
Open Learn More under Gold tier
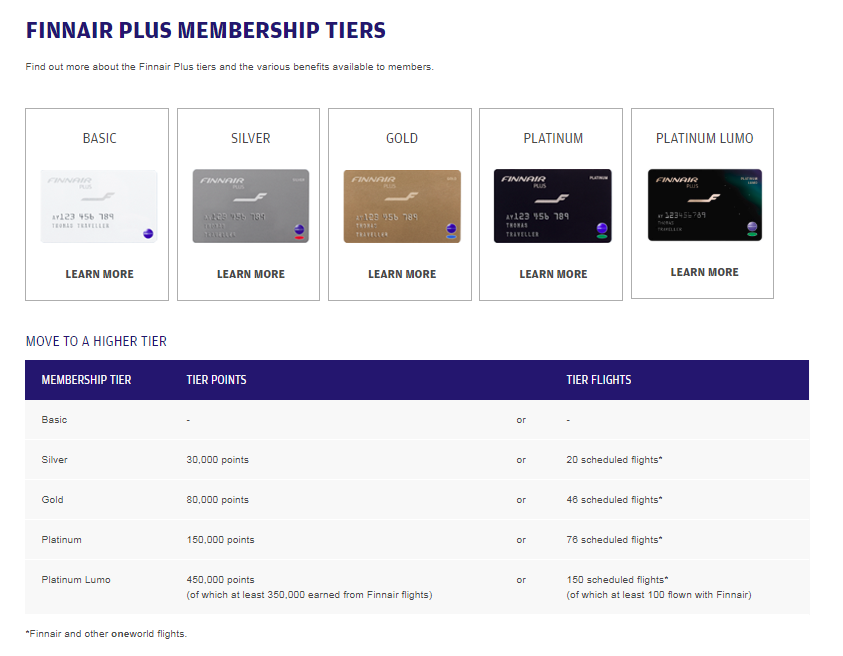(x=402, y=274)
